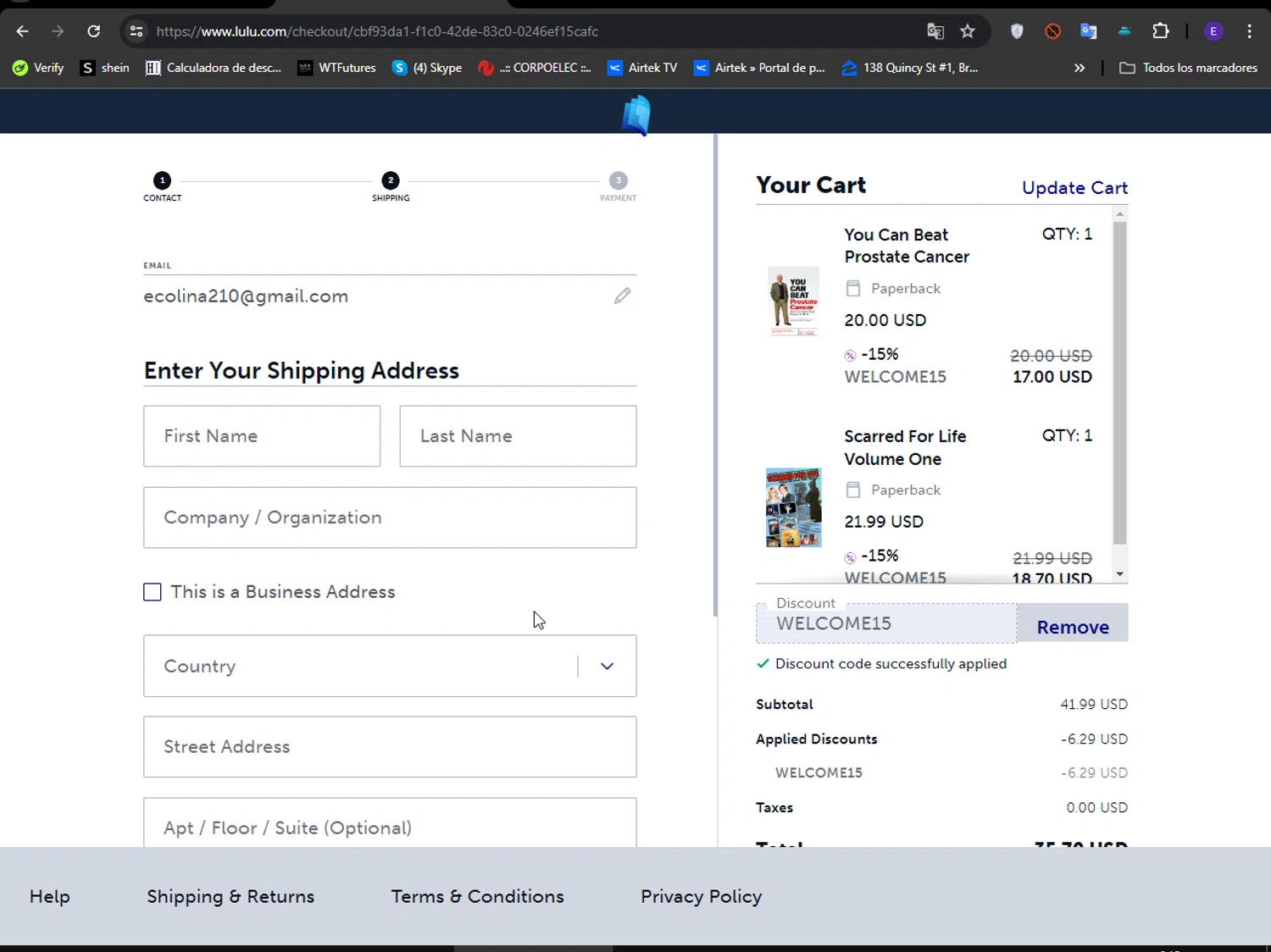Focus Apt / Floor / Suite field
Viewport: 1271px width, 952px height.
(390, 823)
